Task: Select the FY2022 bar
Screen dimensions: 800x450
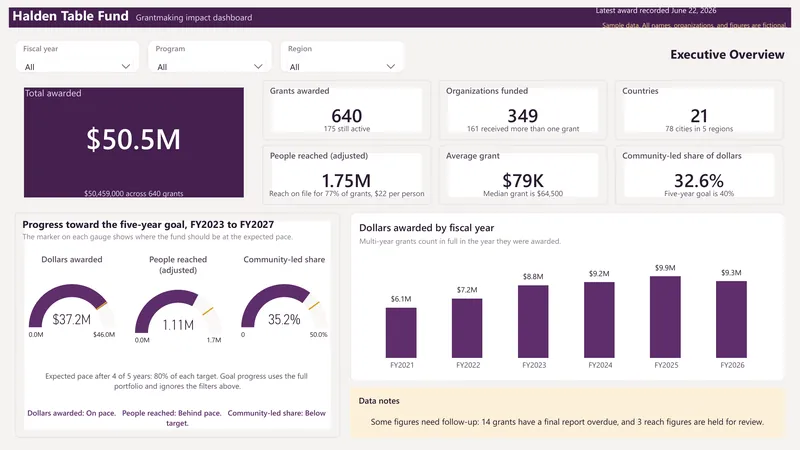Action: [x=467, y=328]
